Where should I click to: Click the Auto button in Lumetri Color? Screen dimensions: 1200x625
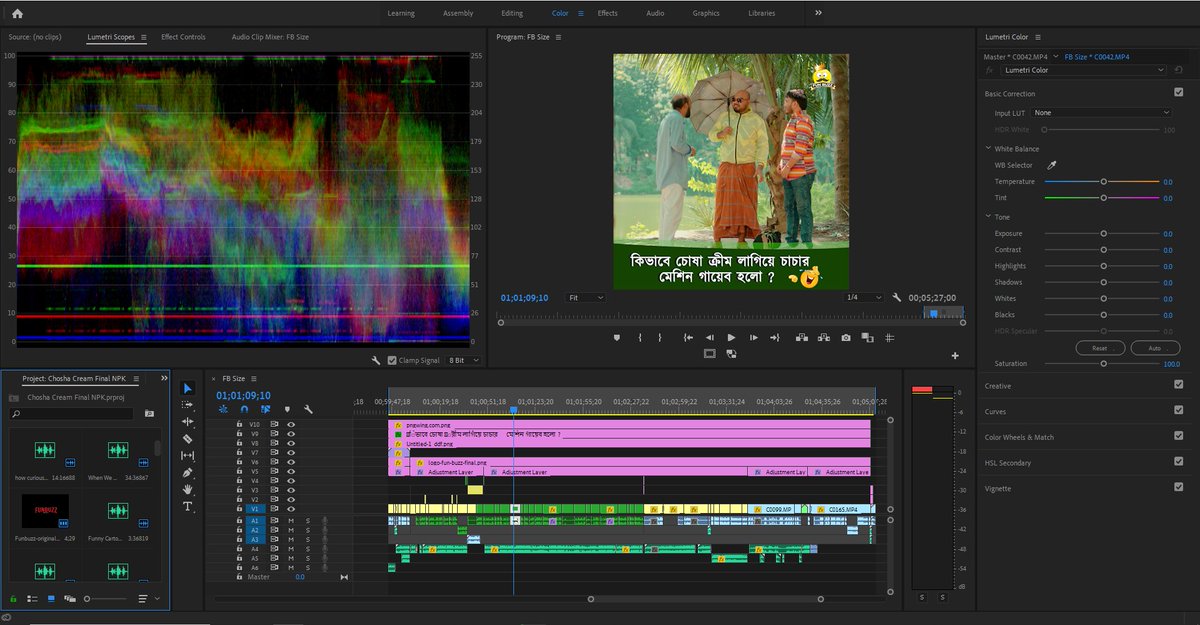pos(1155,348)
